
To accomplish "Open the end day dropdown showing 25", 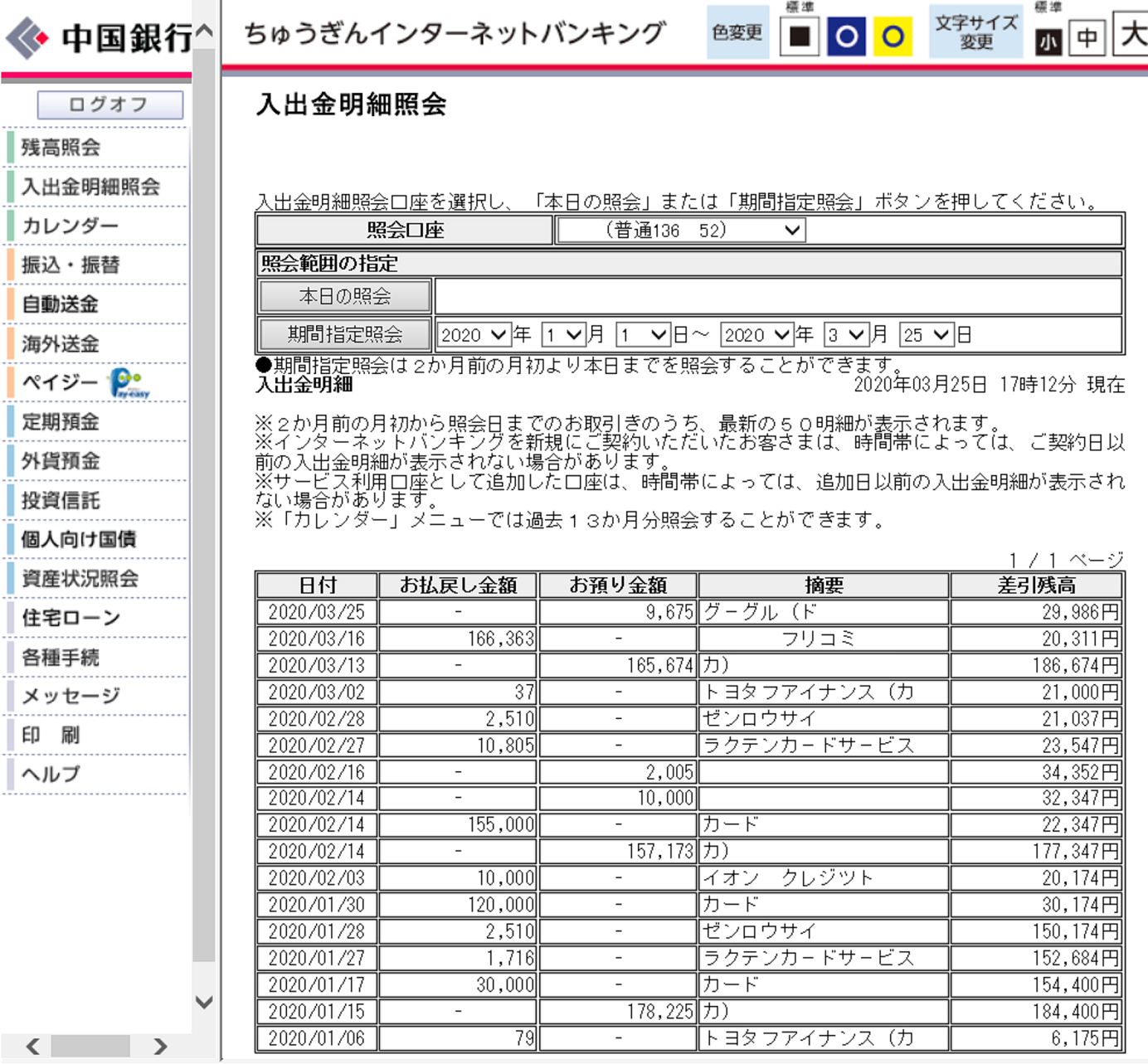I will point(927,335).
